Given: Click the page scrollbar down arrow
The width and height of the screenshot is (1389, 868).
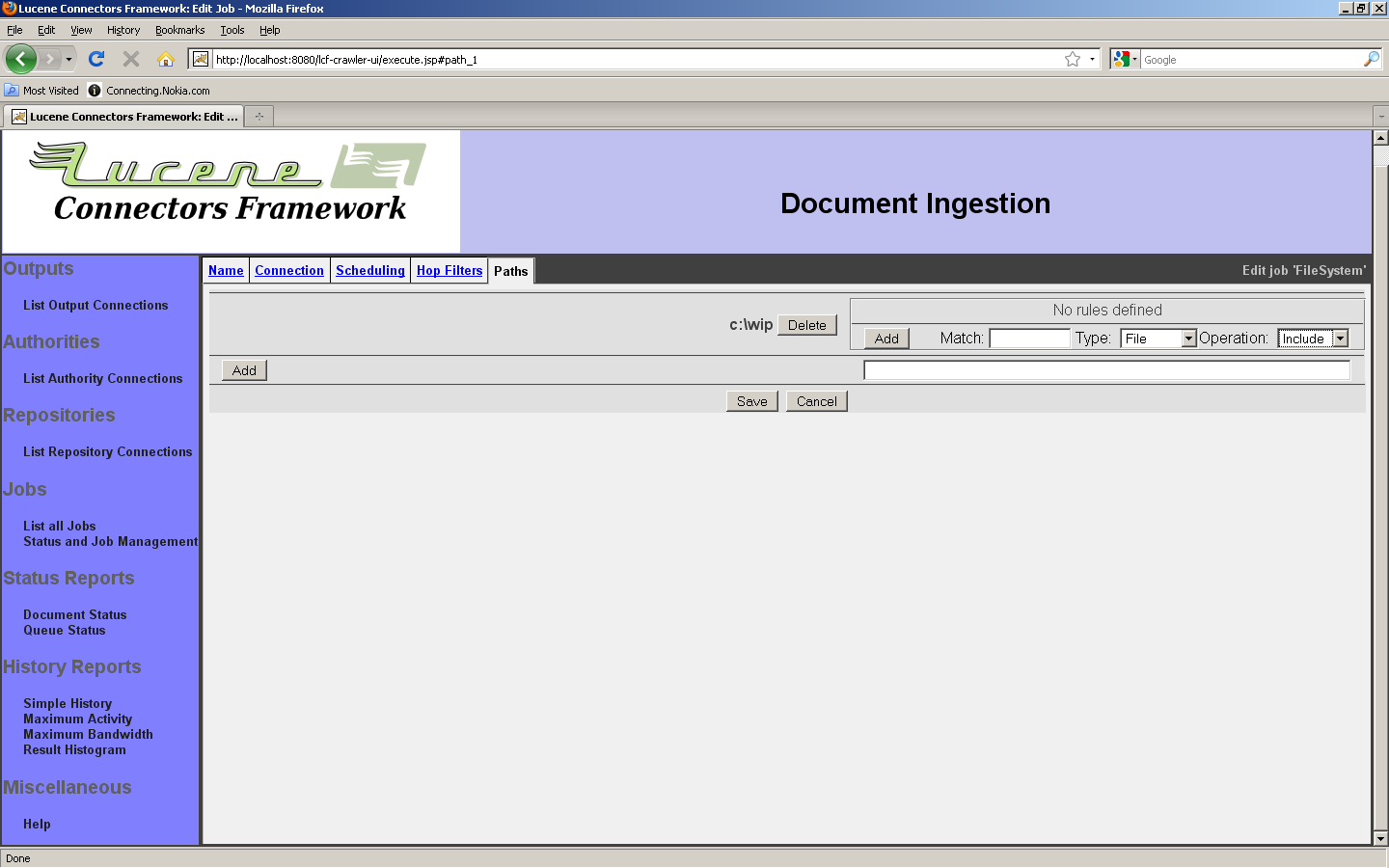Looking at the screenshot, I should tap(1380, 838).
